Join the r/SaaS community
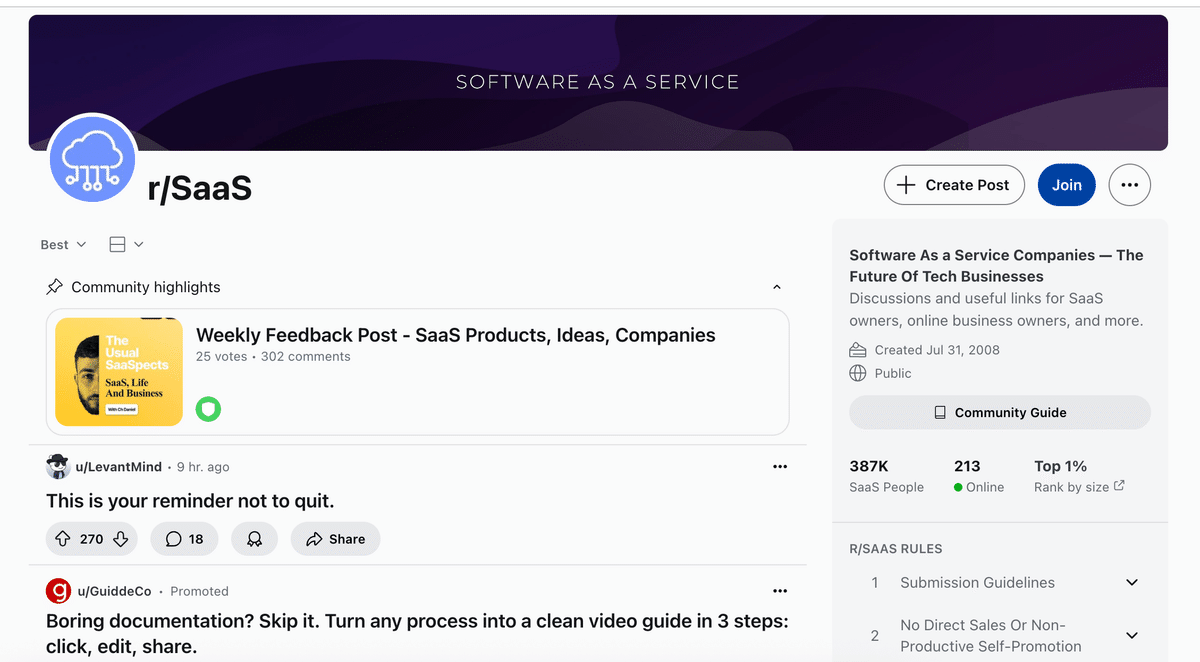Viewport: 1200px width, 662px height. (1066, 185)
